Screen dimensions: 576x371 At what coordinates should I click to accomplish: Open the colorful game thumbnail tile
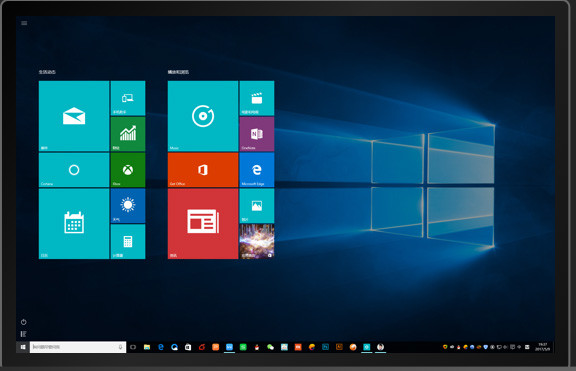(257, 242)
